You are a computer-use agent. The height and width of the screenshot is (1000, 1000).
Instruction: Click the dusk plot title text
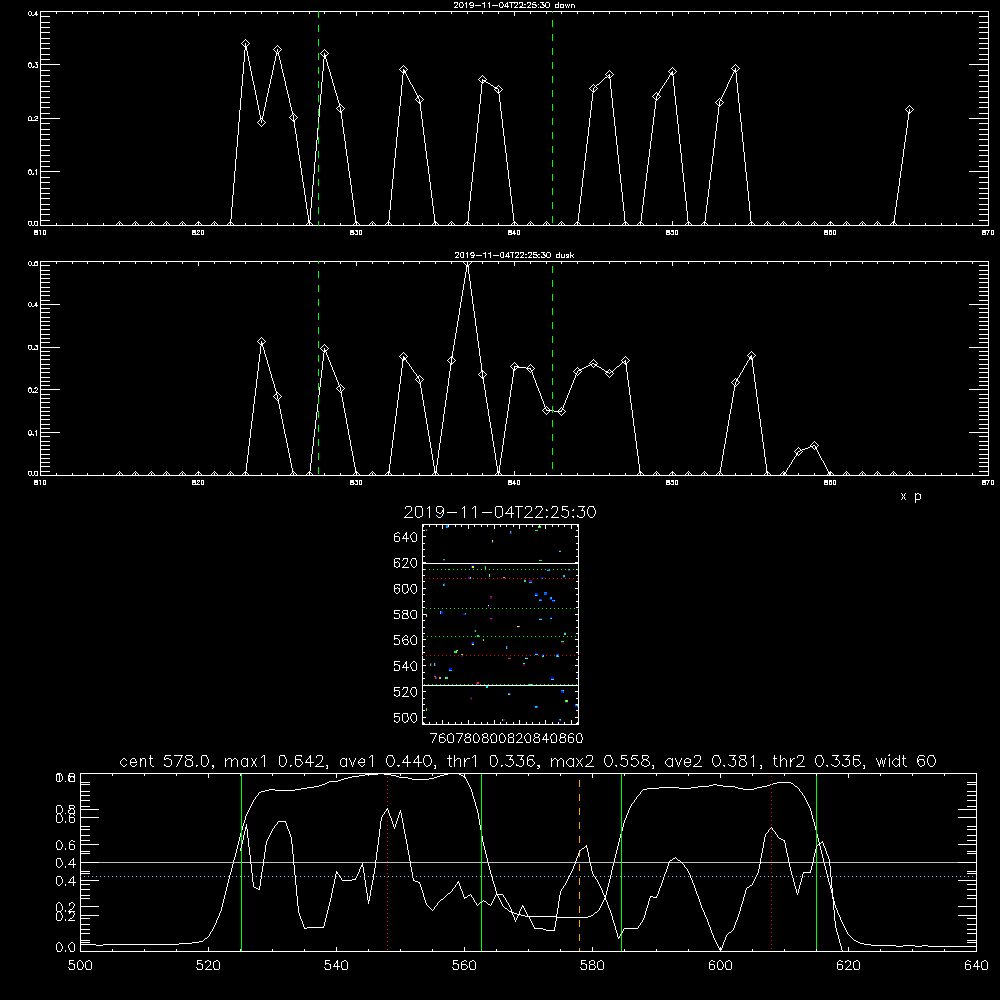point(514,255)
